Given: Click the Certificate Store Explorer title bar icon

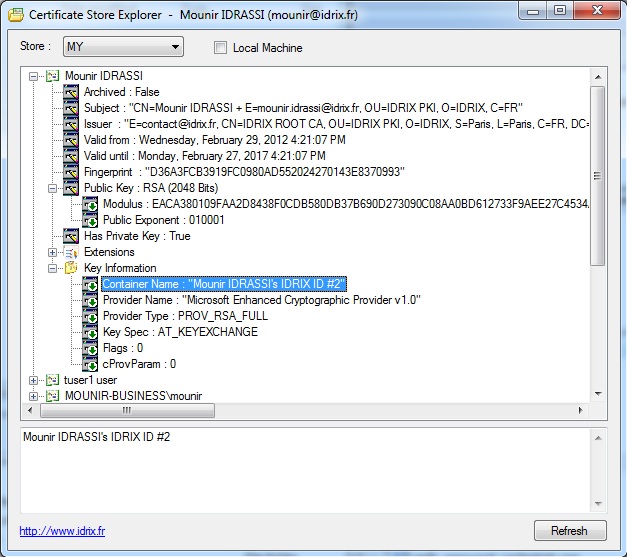Looking at the screenshot, I should pos(16,15).
